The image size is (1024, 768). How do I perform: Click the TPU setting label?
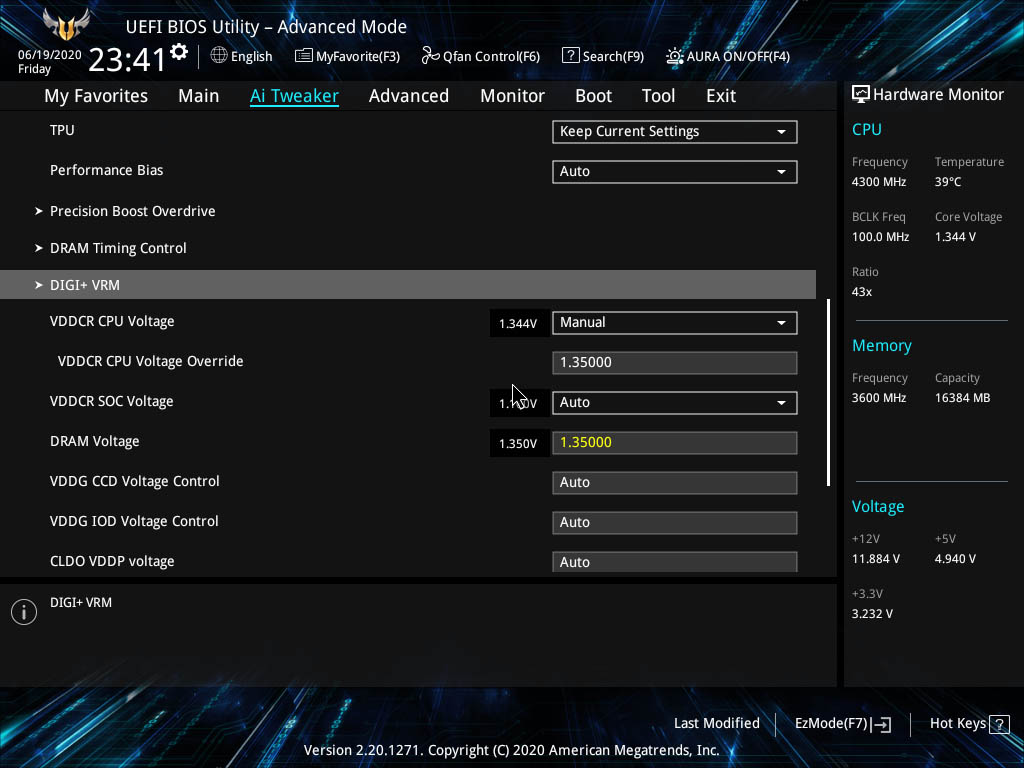click(x=62, y=130)
